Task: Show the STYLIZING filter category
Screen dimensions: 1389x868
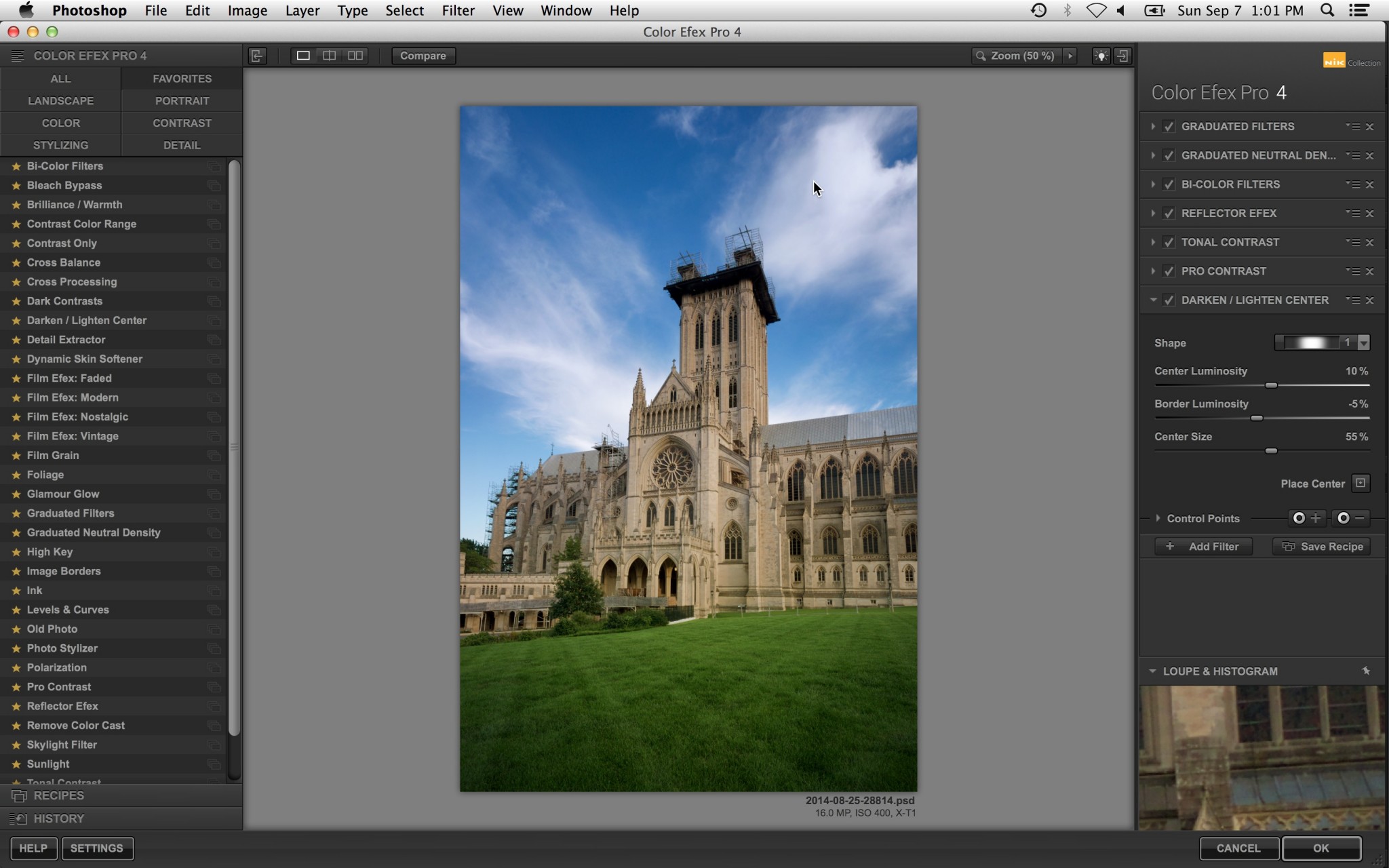Action: click(x=60, y=145)
